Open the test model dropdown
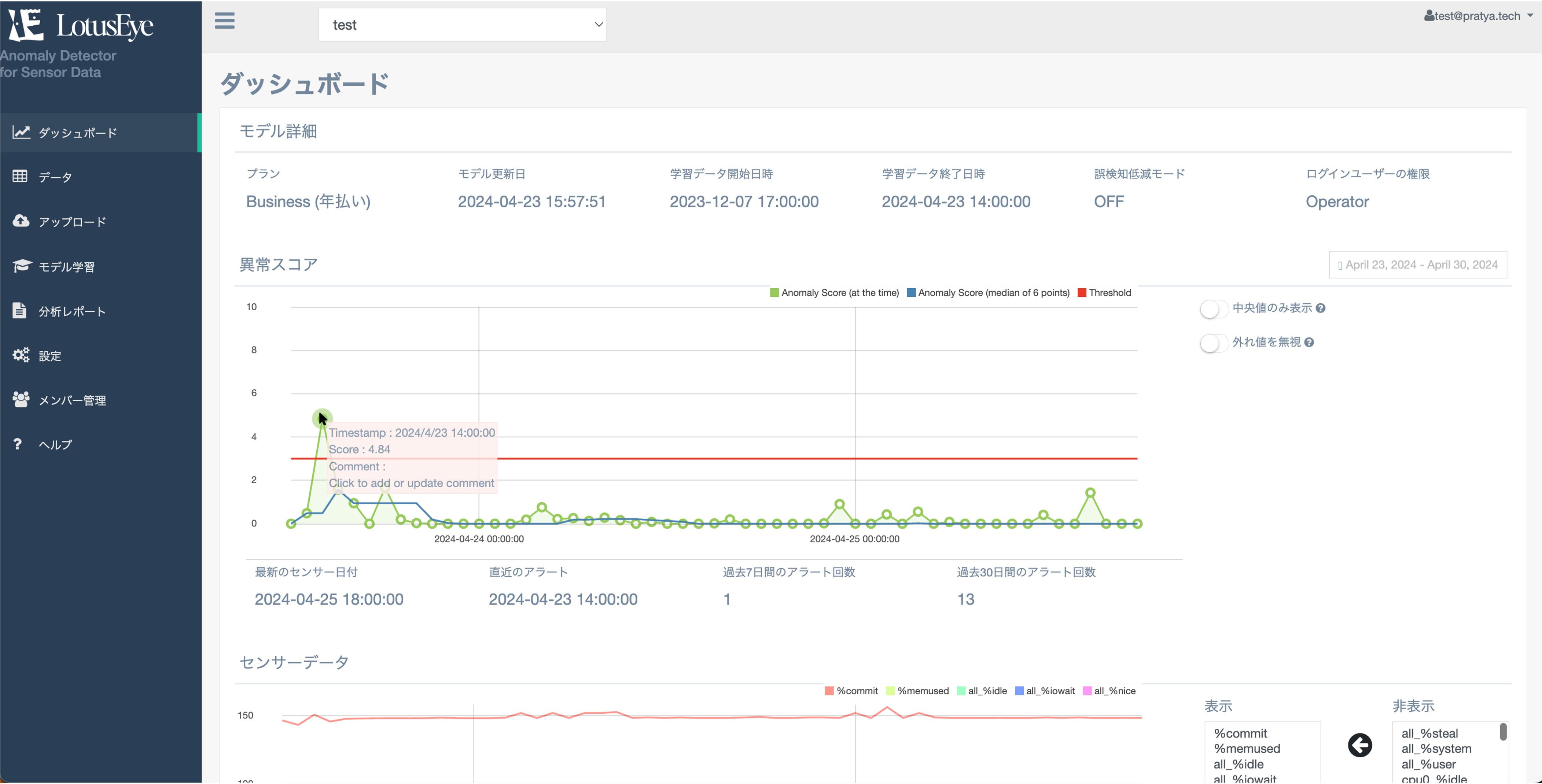This screenshot has height=784, width=1542. pos(462,25)
